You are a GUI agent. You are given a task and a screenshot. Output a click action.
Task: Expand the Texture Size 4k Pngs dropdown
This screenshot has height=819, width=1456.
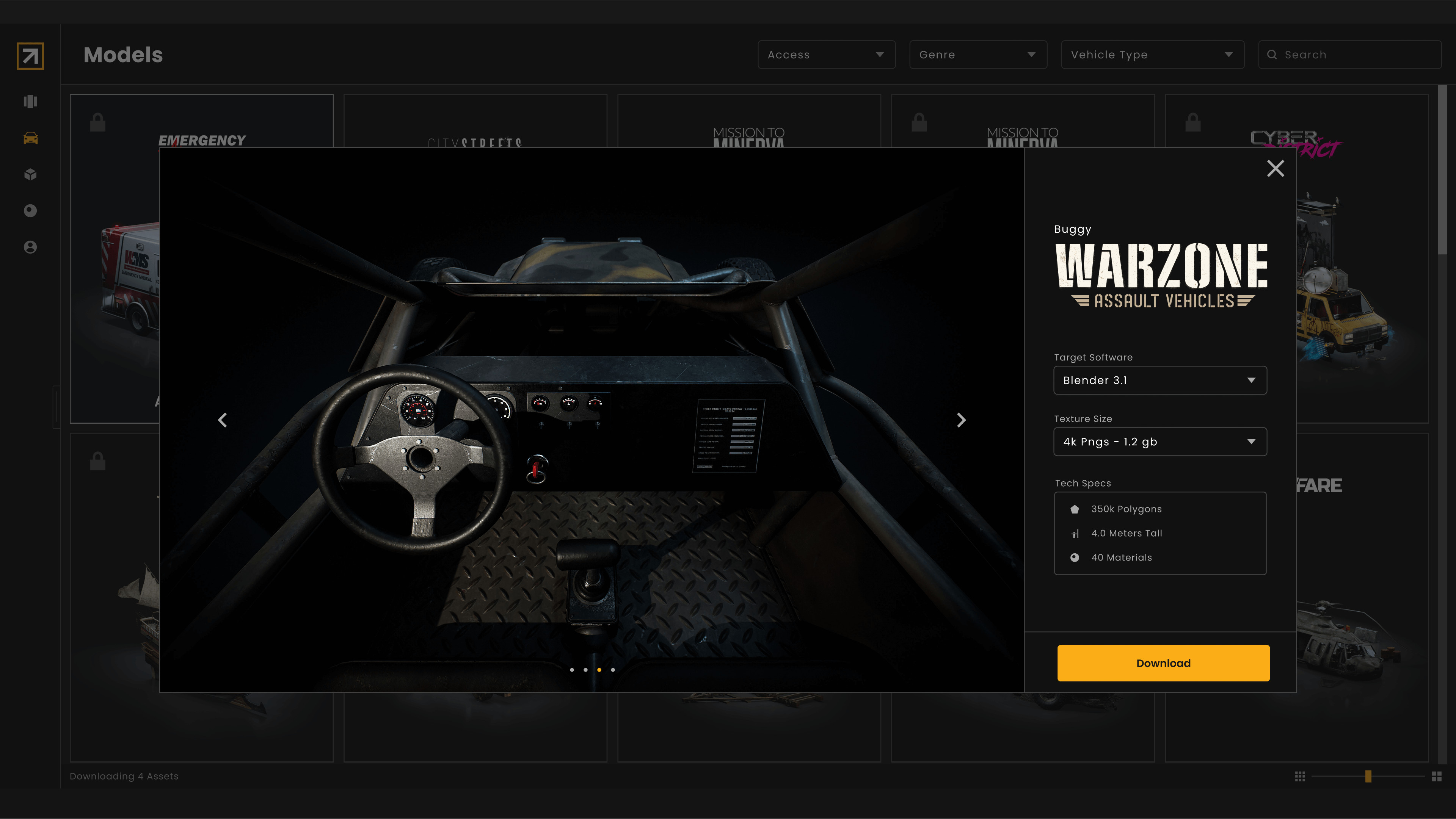[x=1160, y=442]
